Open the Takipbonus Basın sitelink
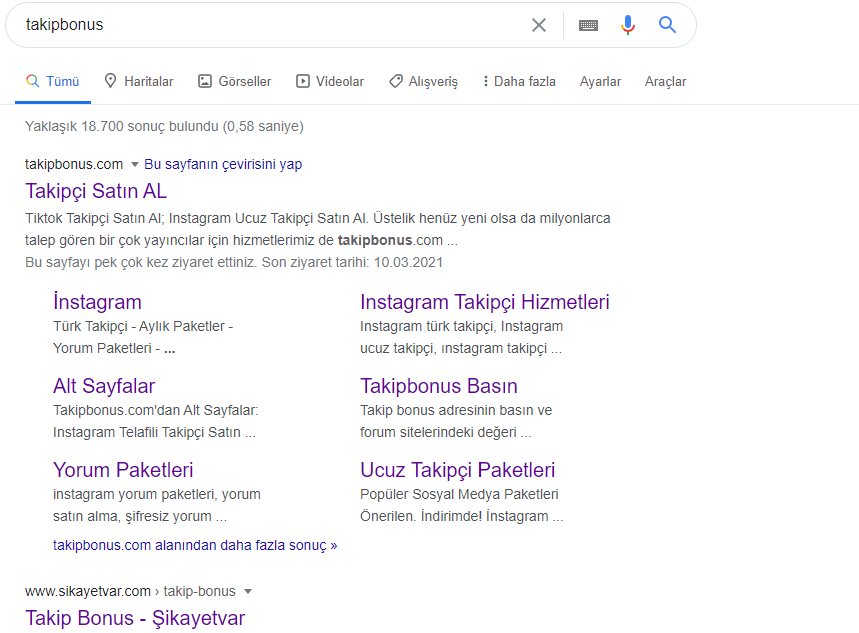Screen dimensions: 859x633 click(x=439, y=386)
